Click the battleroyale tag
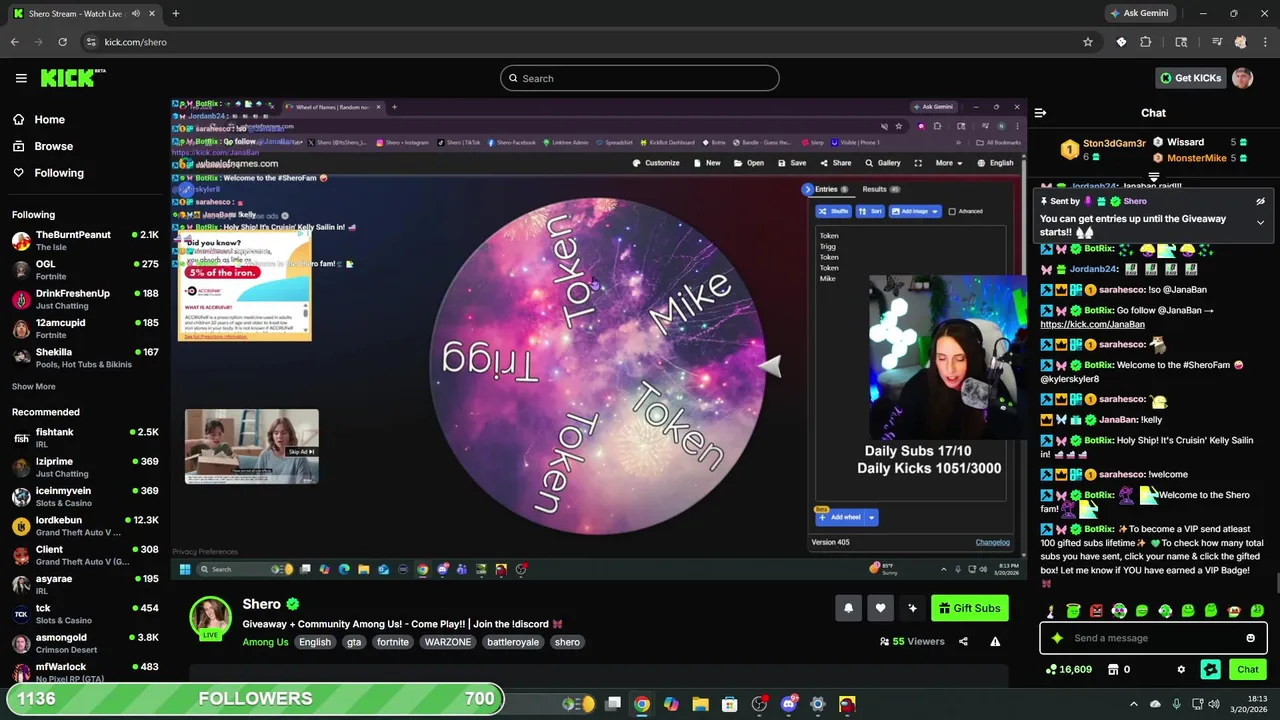The width and height of the screenshot is (1280, 720). tap(513, 642)
